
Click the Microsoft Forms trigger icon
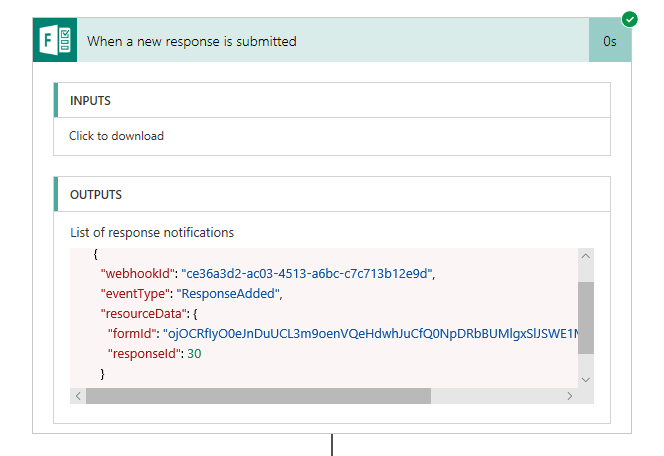click(x=54, y=41)
